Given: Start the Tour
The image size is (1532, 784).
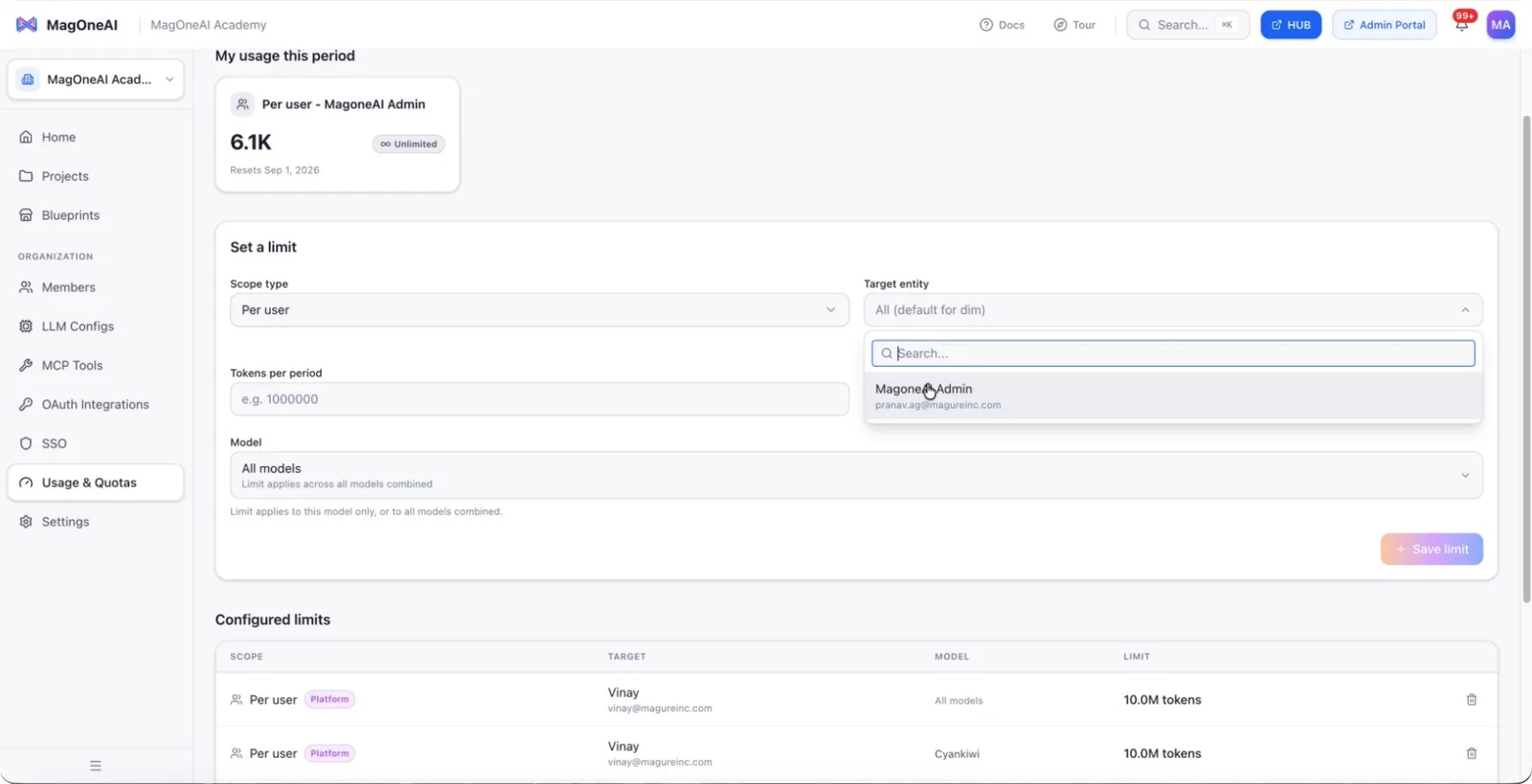Looking at the screenshot, I should pyautogui.click(x=1074, y=25).
